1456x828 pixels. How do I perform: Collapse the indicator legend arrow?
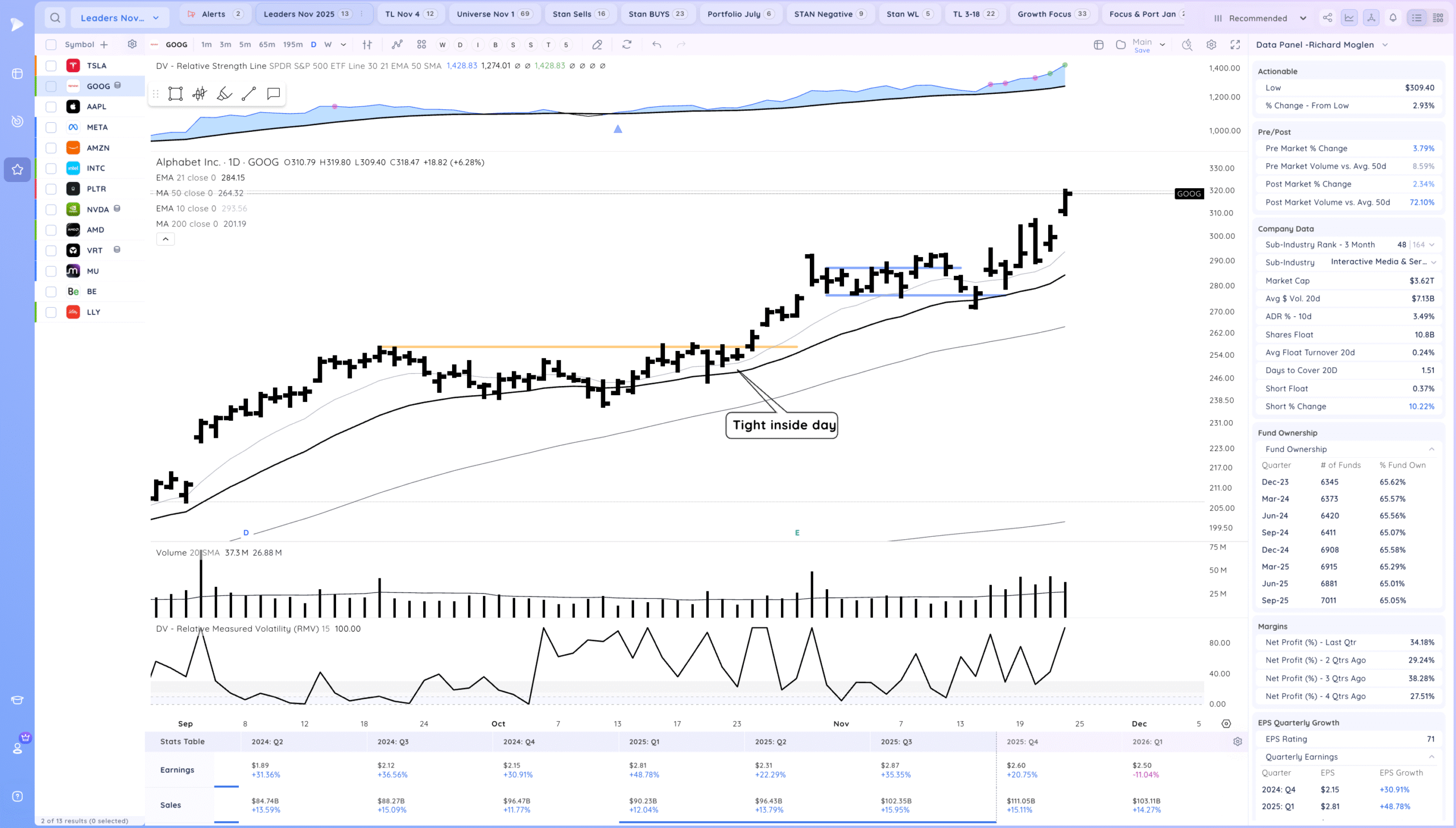point(166,239)
